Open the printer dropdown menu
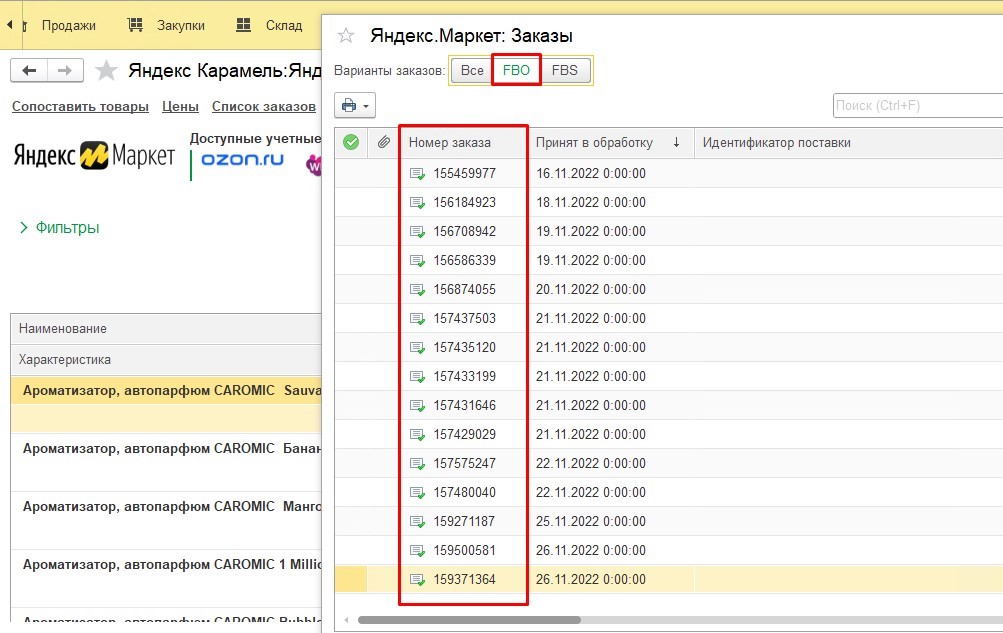 coord(355,106)
